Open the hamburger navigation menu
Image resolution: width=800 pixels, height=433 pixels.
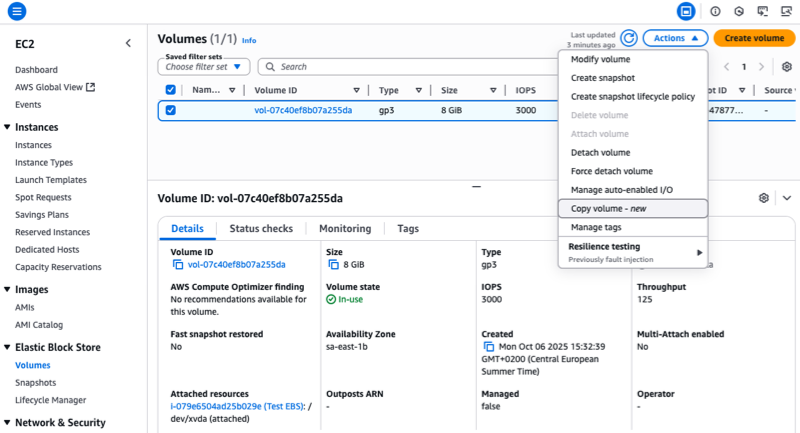[17, 11]
